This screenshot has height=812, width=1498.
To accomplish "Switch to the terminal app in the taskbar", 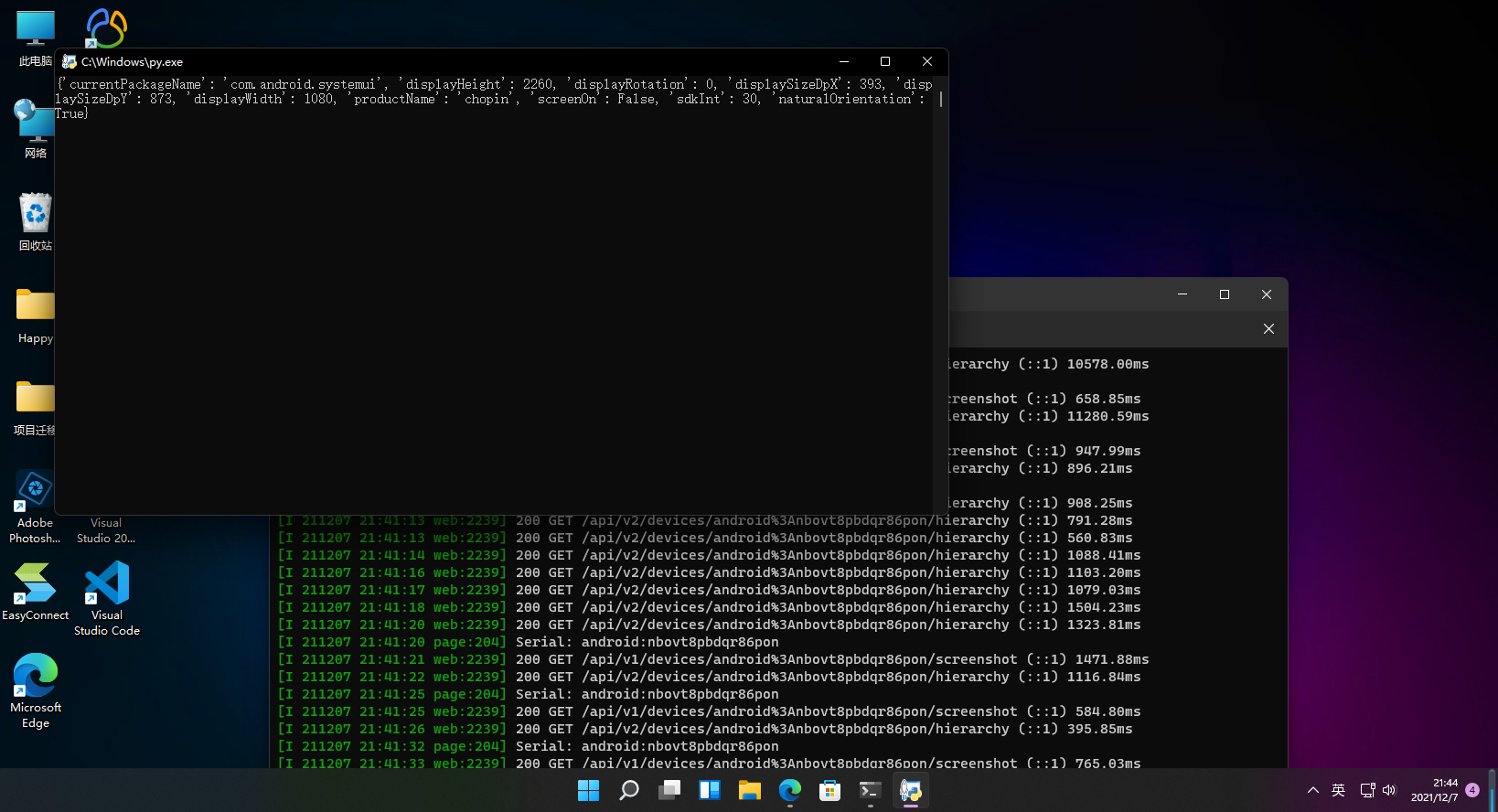I will pyautogui.click(x=871, y=790).
